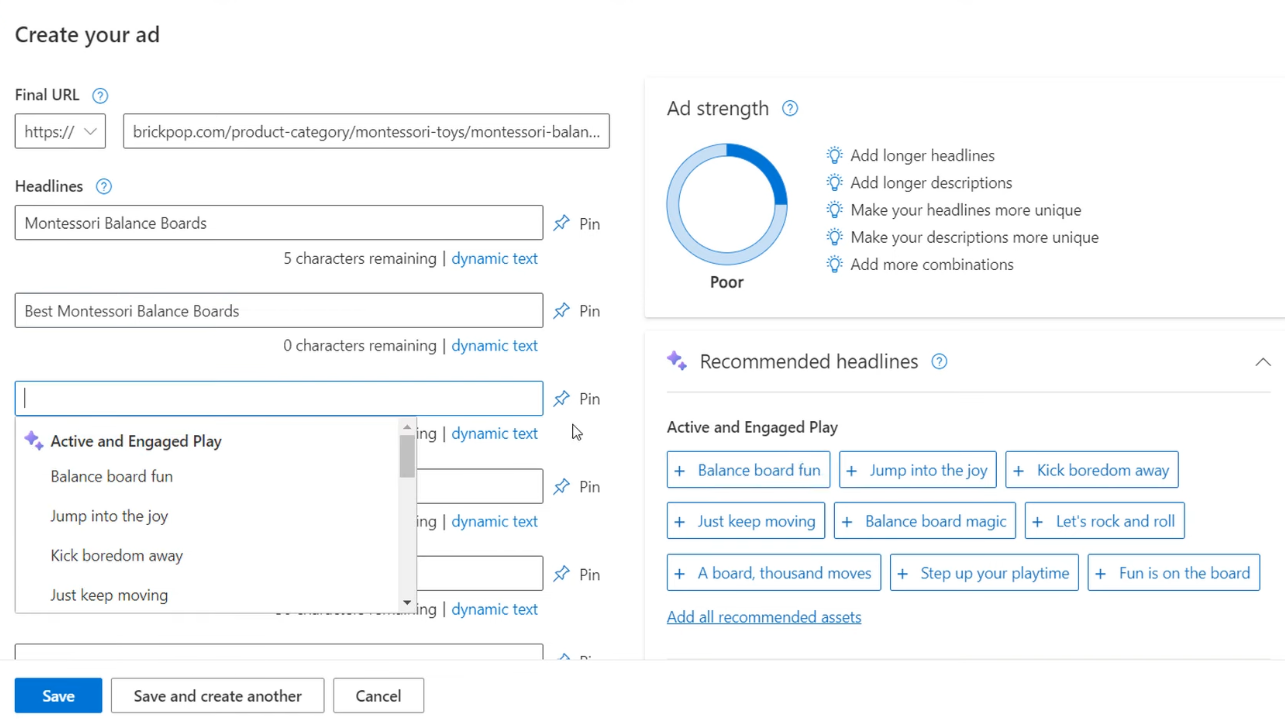This screenshot has width=1285, height=719.
Task: Open Recommended headlines help icon
Action: tap(939, 362)
